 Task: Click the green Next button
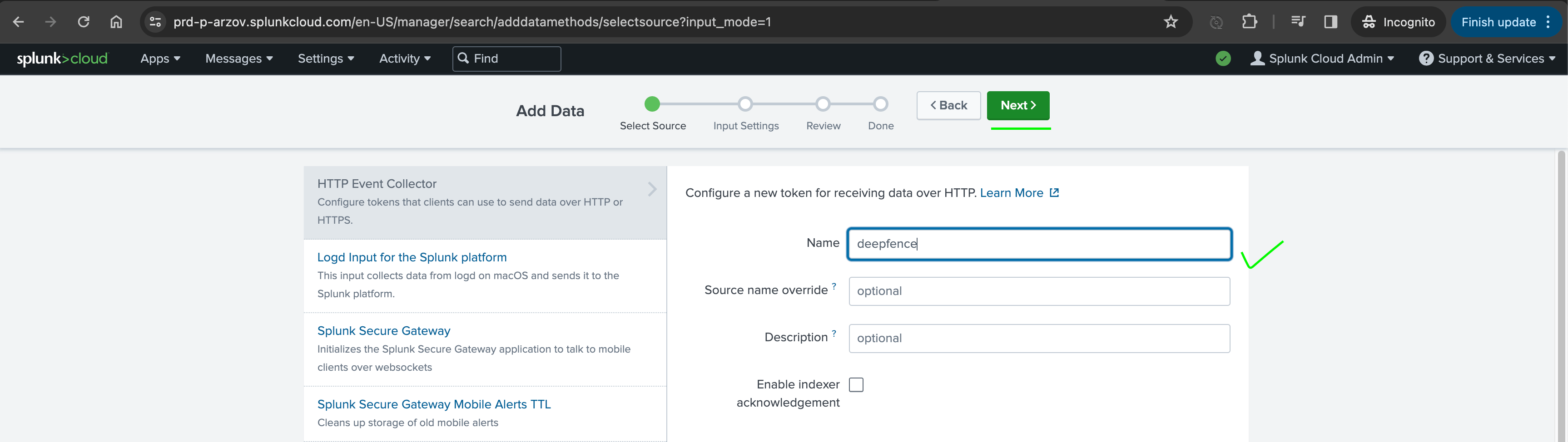tap(1018, 106)
